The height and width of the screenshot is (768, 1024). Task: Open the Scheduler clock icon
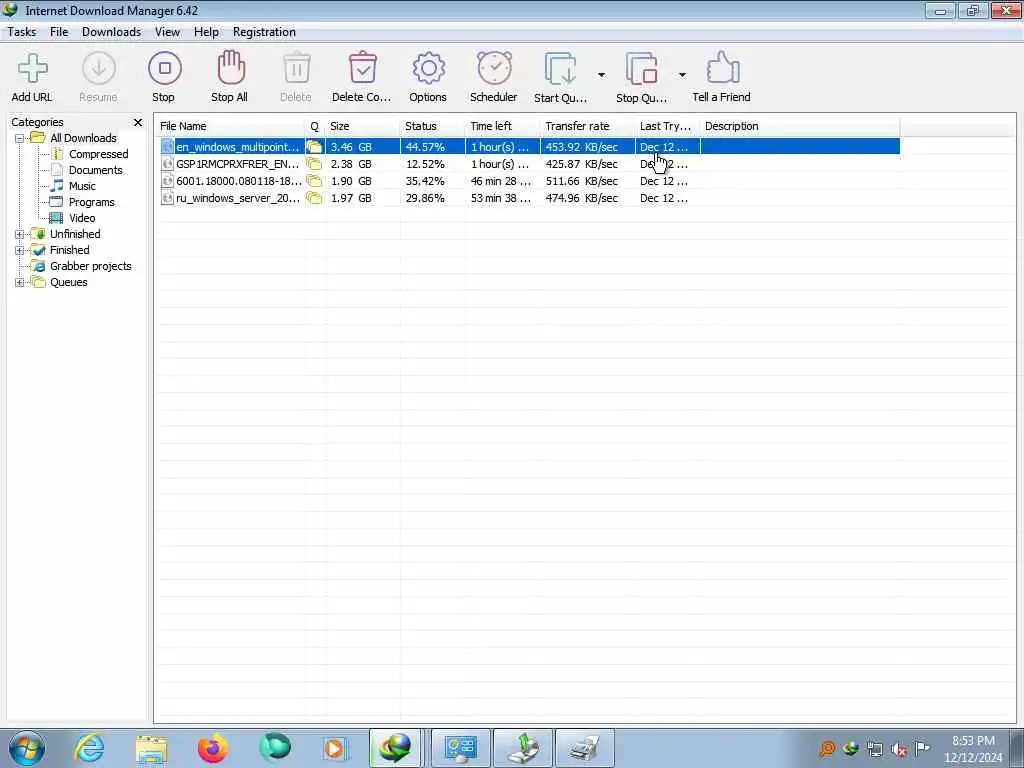494,69
